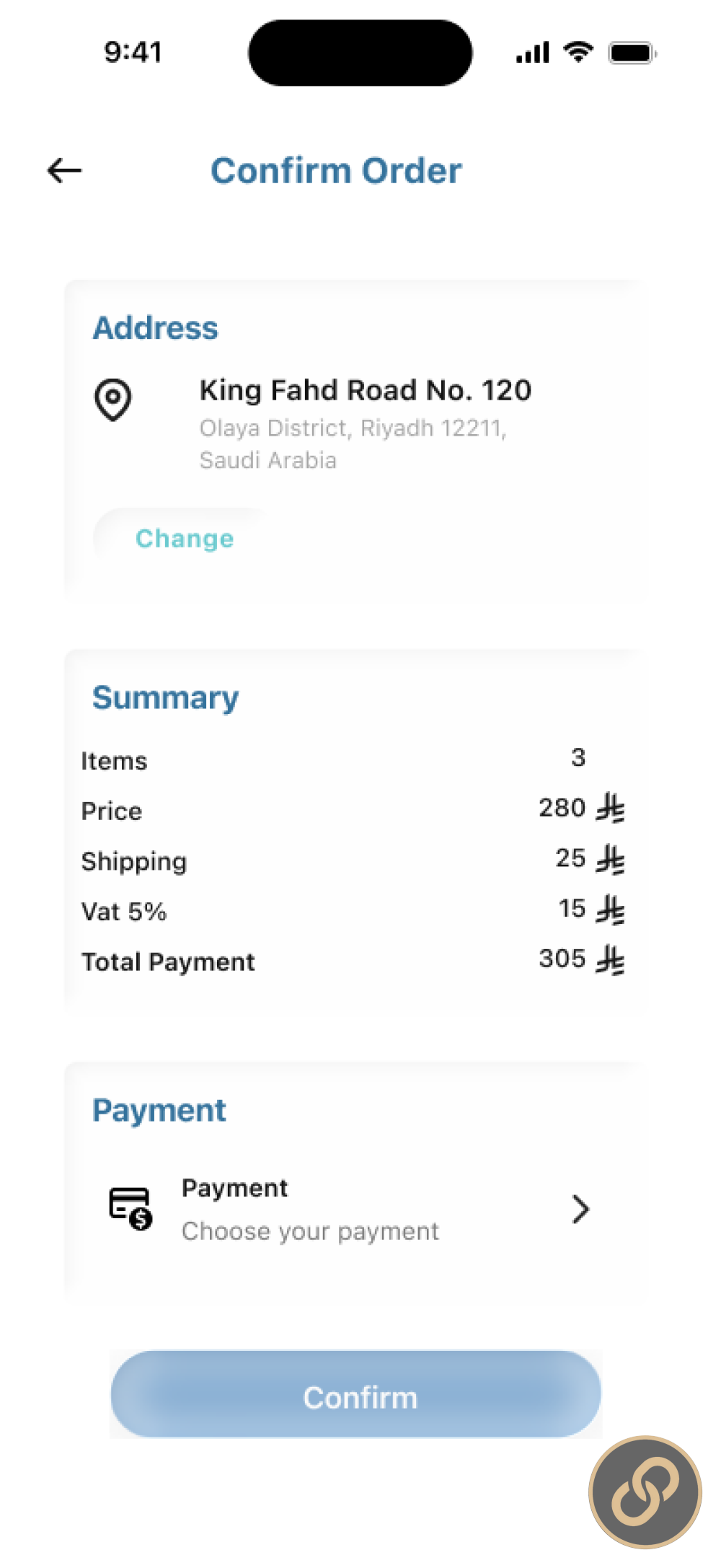This screenshot has width=721, height=1568.
Task: Confirm the order with the Confirm button
Action: [356, 1394]
